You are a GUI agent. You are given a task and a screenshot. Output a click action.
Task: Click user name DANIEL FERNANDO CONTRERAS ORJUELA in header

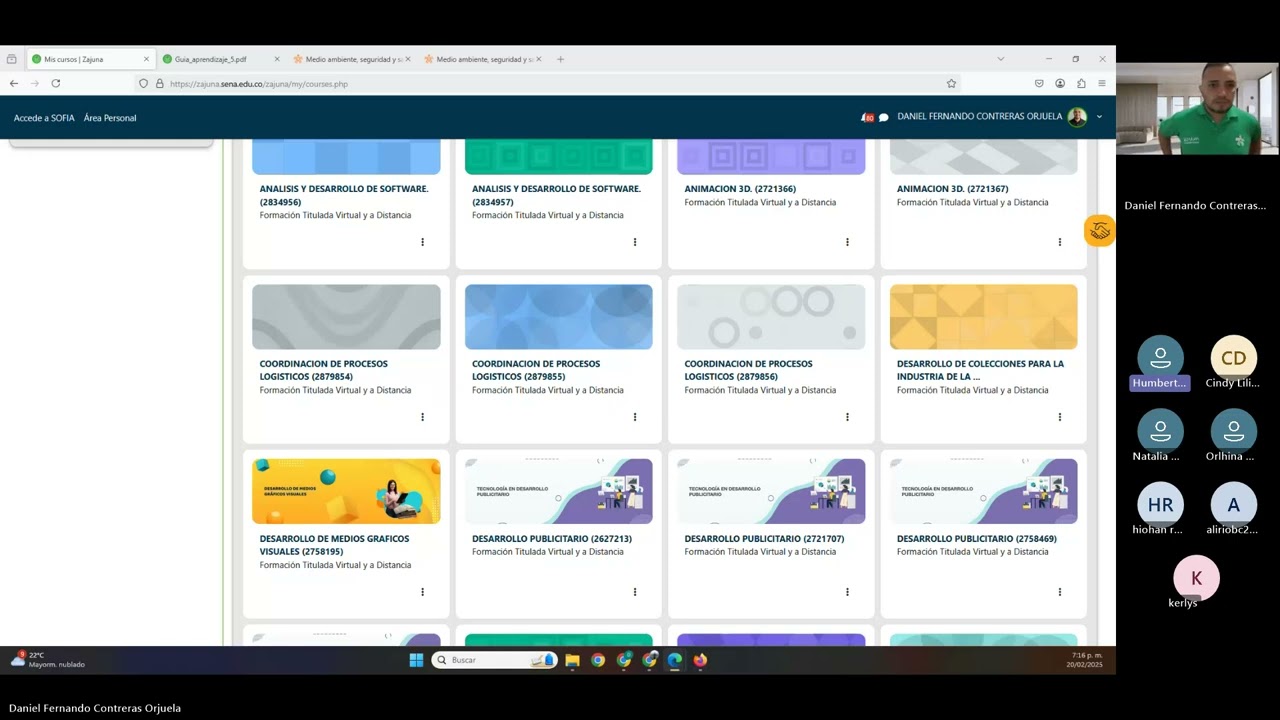[980, 117]
